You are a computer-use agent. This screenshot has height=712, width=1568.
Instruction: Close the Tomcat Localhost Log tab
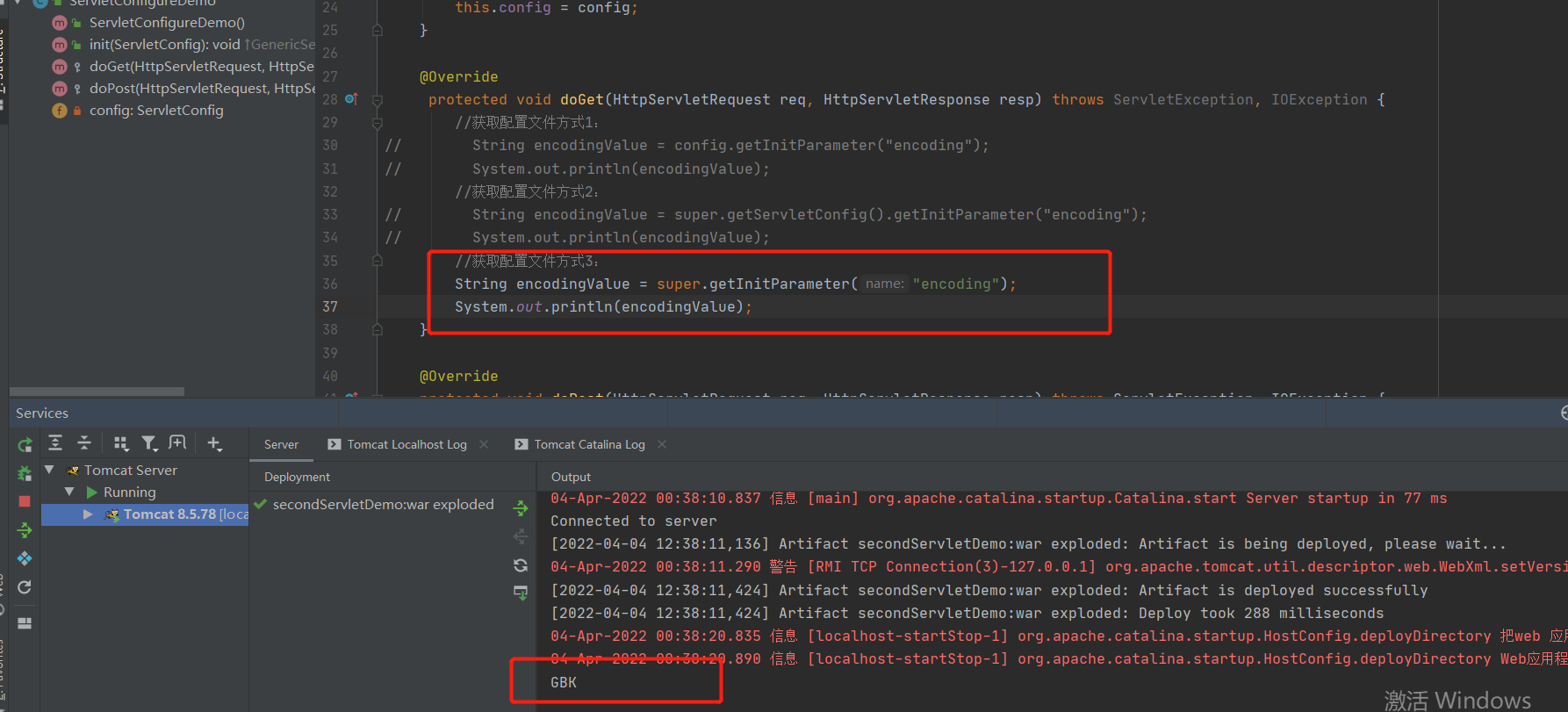click(484, 444)
